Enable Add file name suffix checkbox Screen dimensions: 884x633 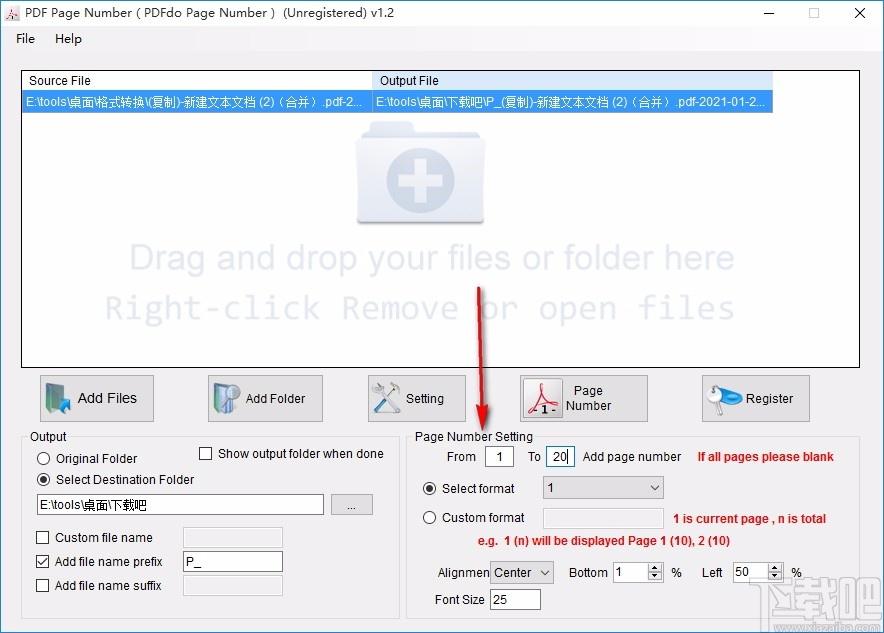click(42, 586)
